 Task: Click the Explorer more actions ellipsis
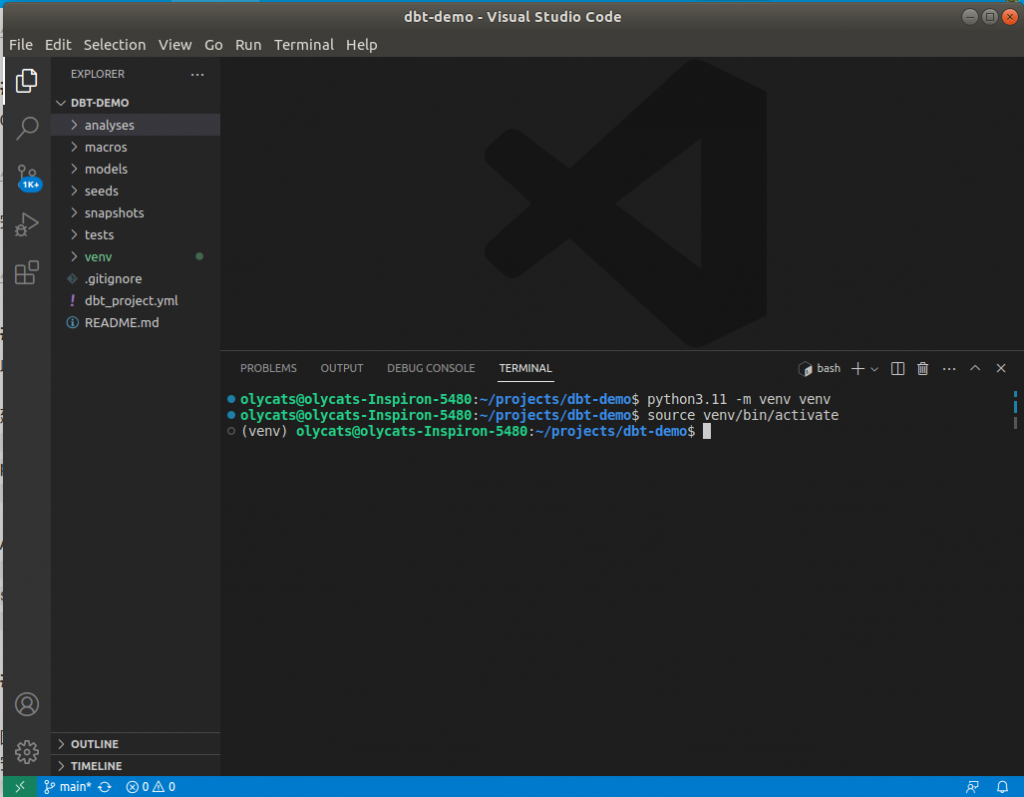(x=197, y=74)
